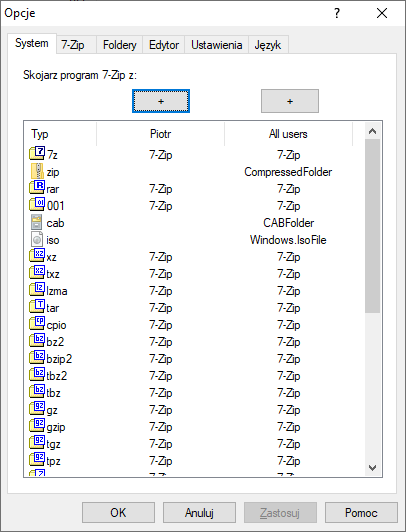The width and height of the screenshot is (406, 532).
Task: Click the tbz2 file type icon
Action: pos(37,374)
